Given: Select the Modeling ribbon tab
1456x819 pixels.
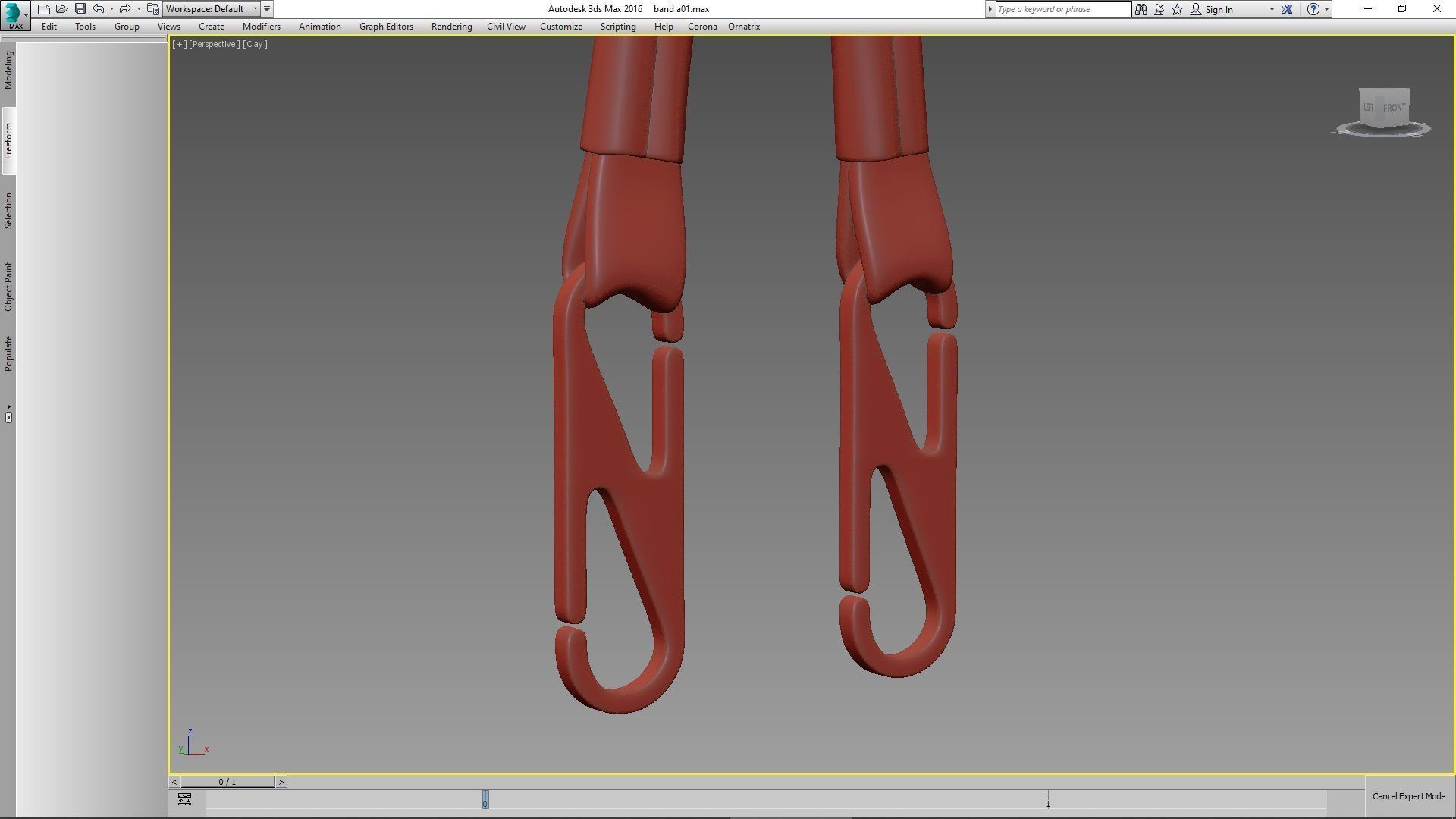Looking at the screenshot, I should (8, 70).
